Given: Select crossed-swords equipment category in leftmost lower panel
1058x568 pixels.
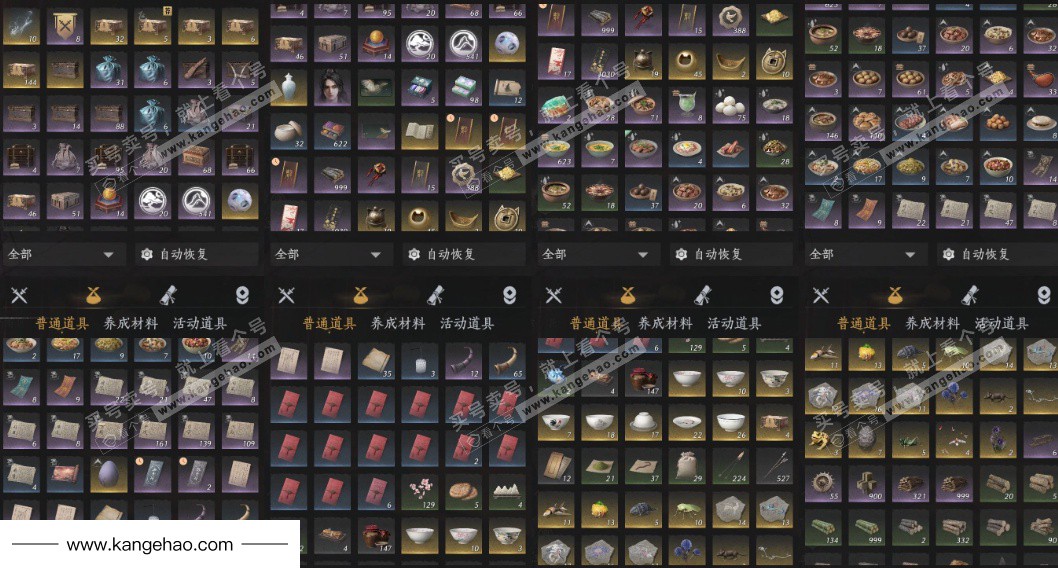Looking at the screenshot, I should (x=19, y=295).
